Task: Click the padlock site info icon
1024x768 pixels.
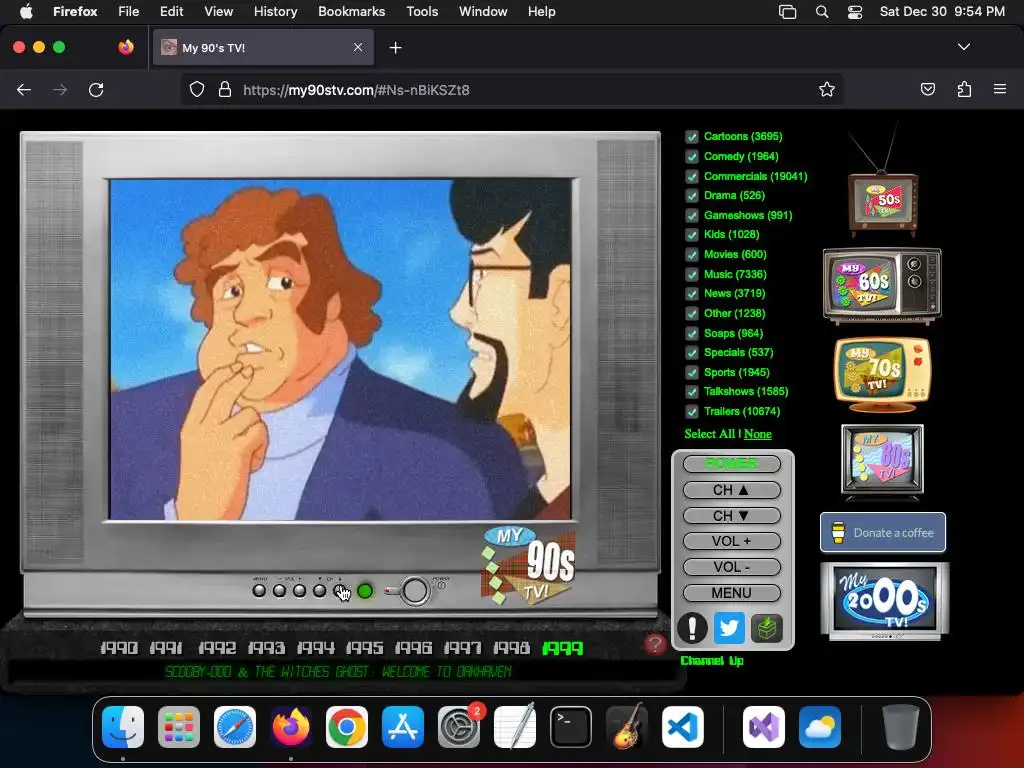Action: 225,89
